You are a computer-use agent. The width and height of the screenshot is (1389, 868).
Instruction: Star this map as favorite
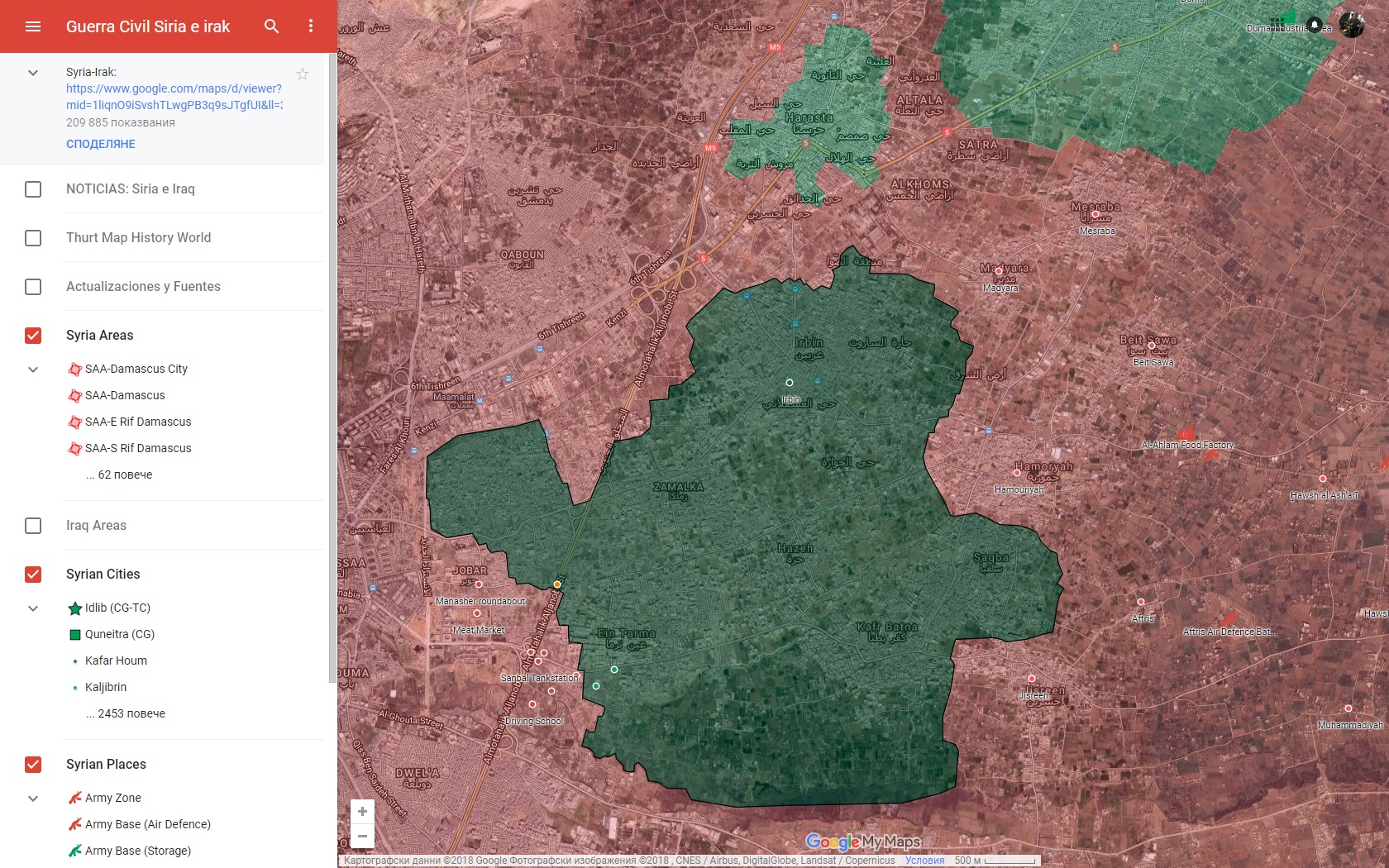(303, 74)
